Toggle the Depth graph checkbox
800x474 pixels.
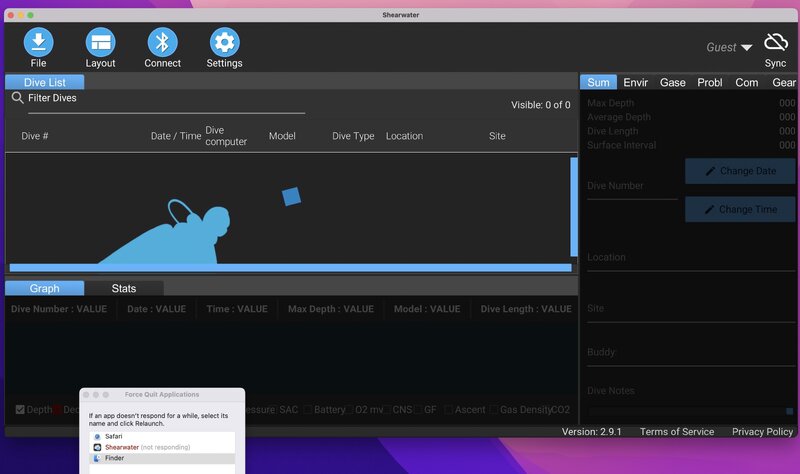pyautogui.click(x=20, y=410)
